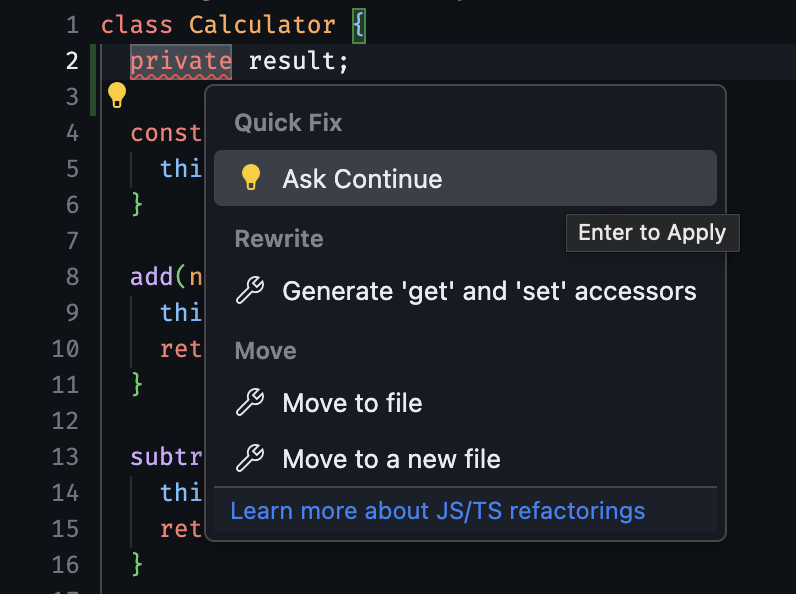Click the Calculator class name

(262, 24)
